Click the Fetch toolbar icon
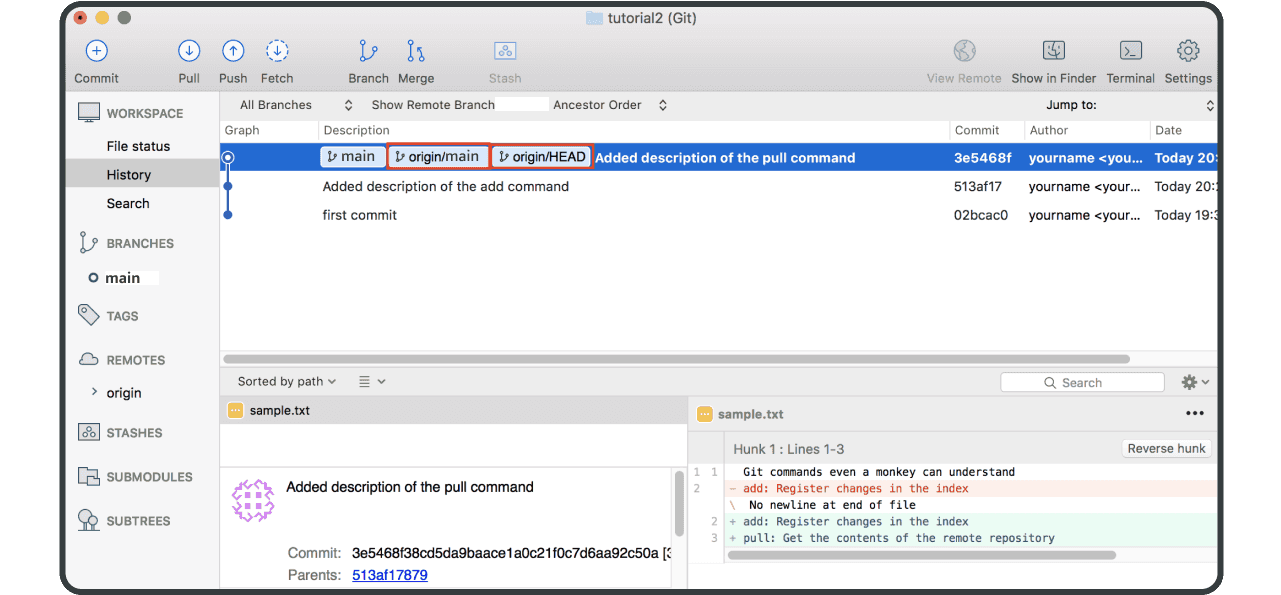This screenshot has width=1281, height=595. click(277, 51)
